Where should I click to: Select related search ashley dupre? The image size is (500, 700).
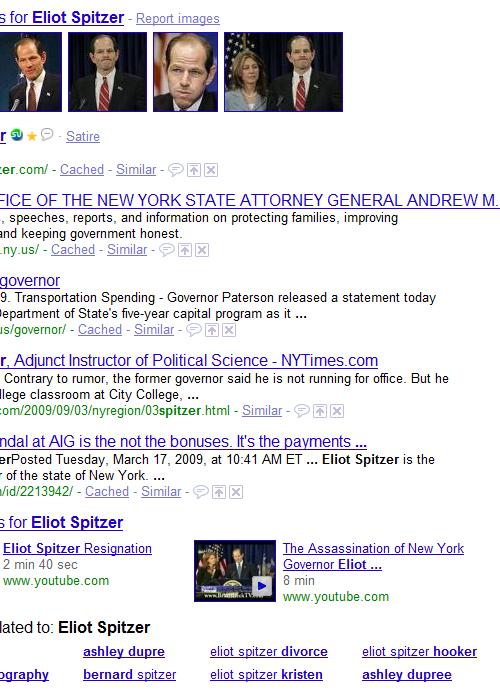point(124,651)
